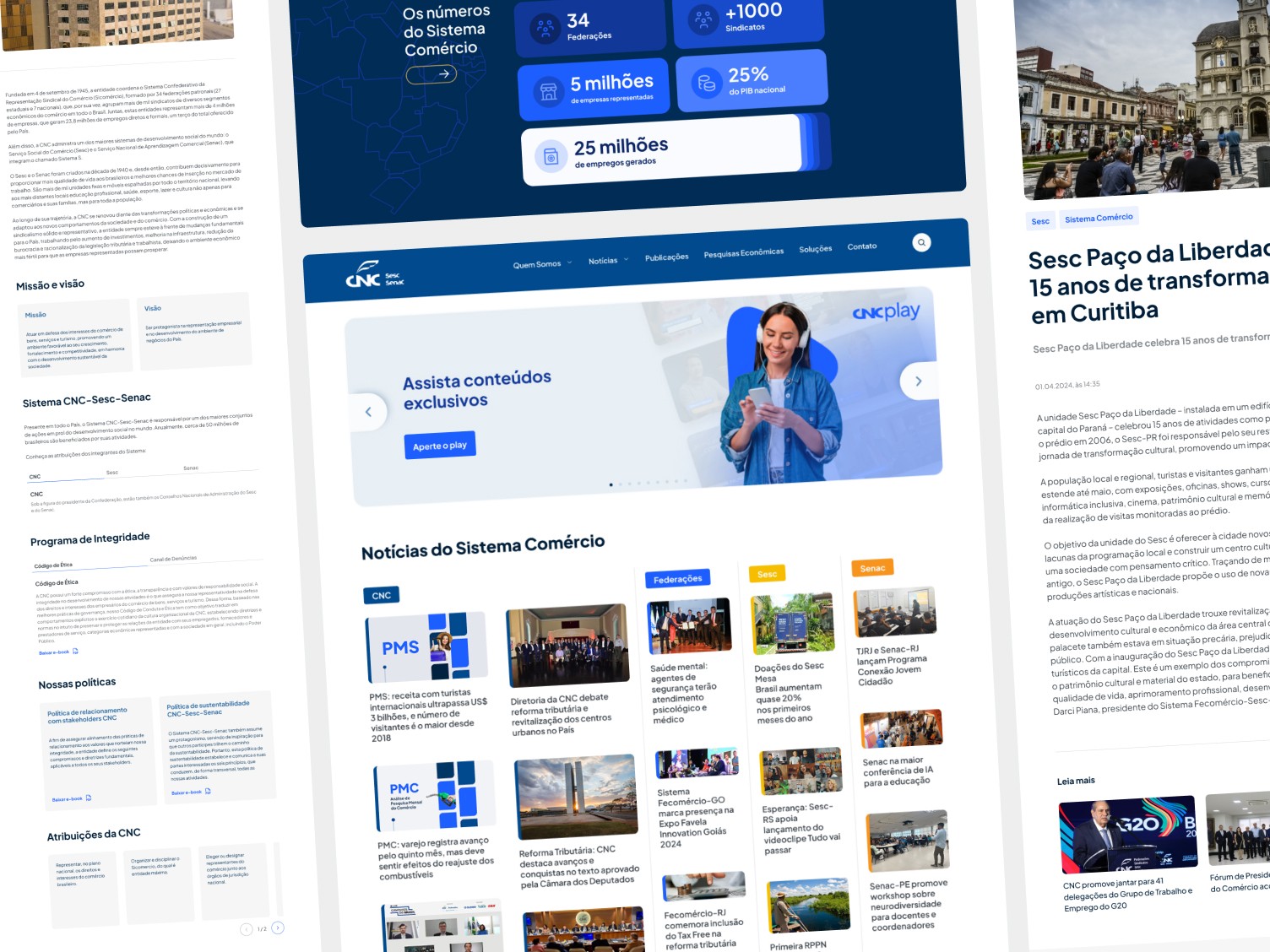This screenshot has height=952, width=1270.
Task: Open the Diretoria da CNC debate reforma headline
Action: coord(562,714)
